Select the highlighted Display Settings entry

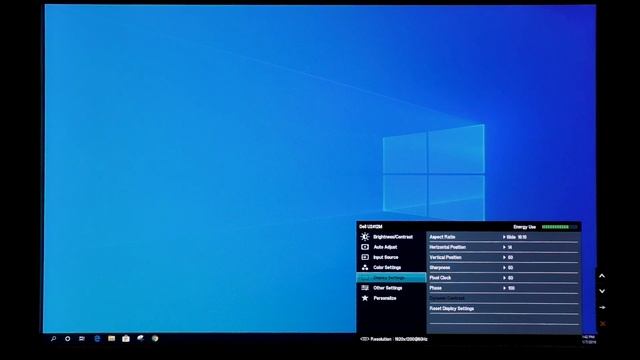point(391,278)
